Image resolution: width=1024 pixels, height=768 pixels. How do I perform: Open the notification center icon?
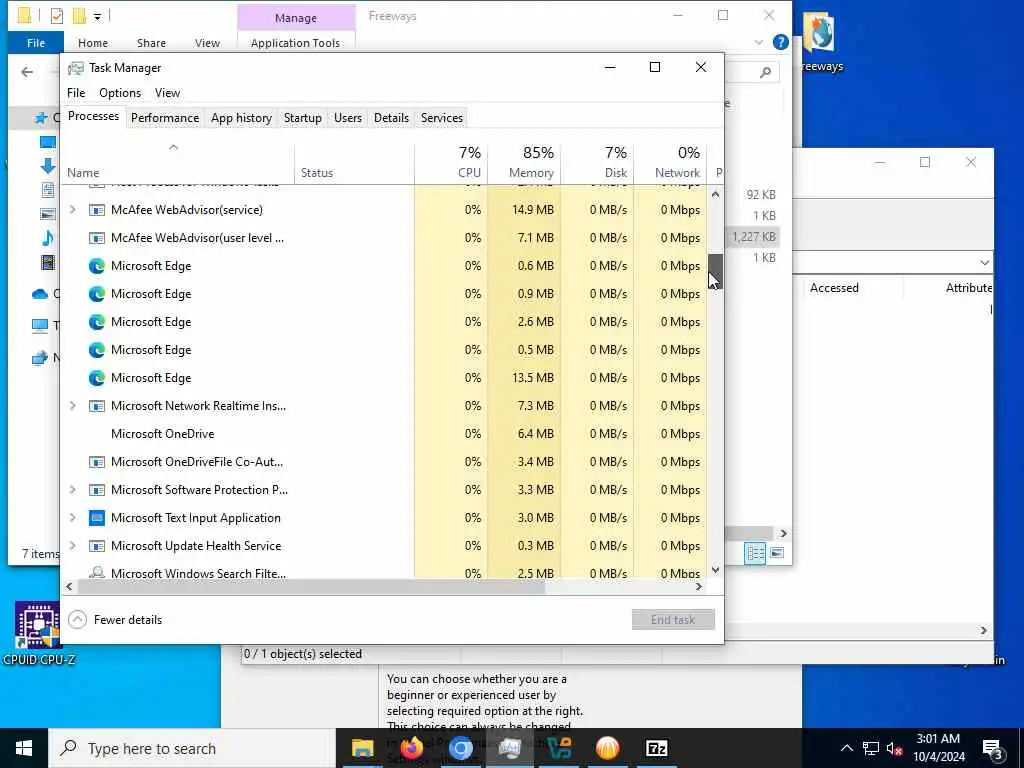pos(993,749)
